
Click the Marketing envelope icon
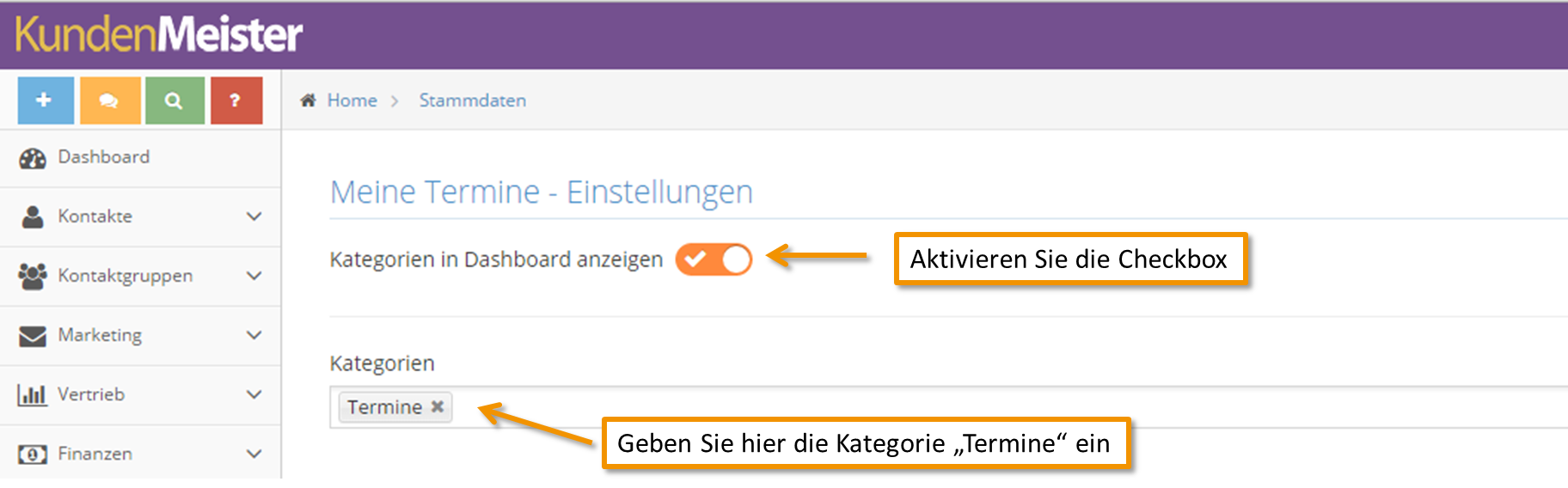[x=33, y=336]
